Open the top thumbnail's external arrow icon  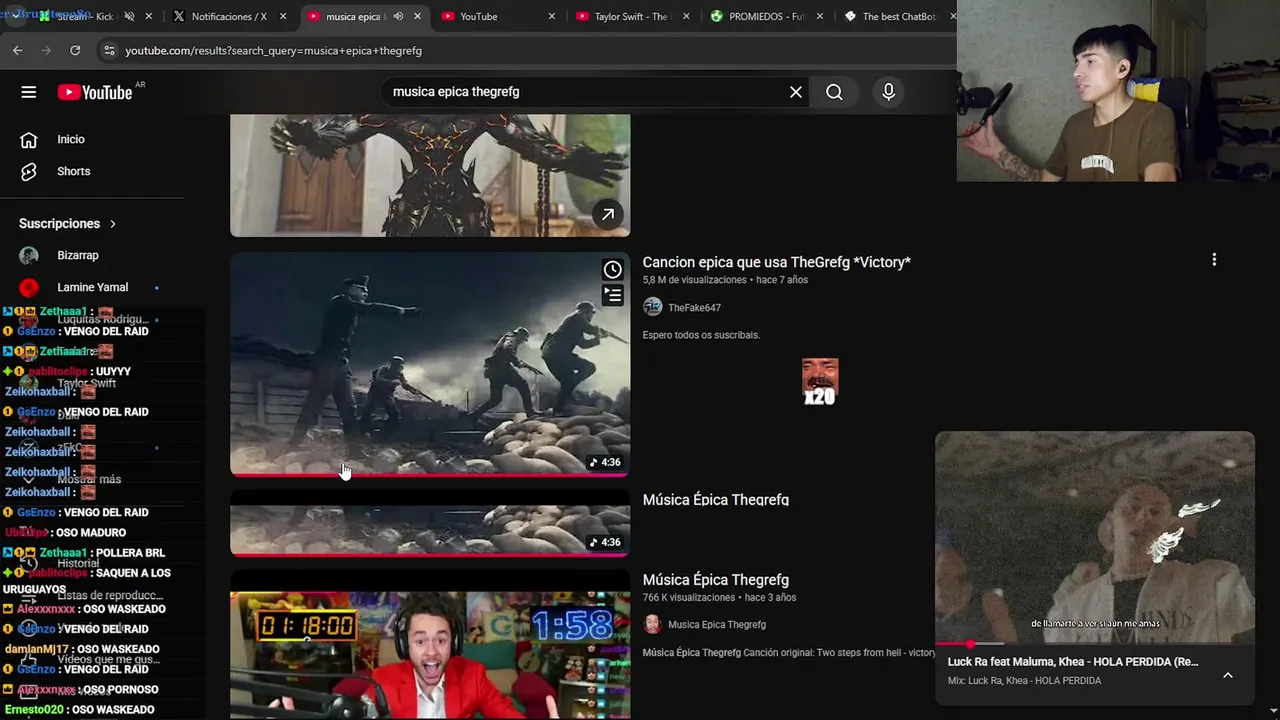coord(607,214)
